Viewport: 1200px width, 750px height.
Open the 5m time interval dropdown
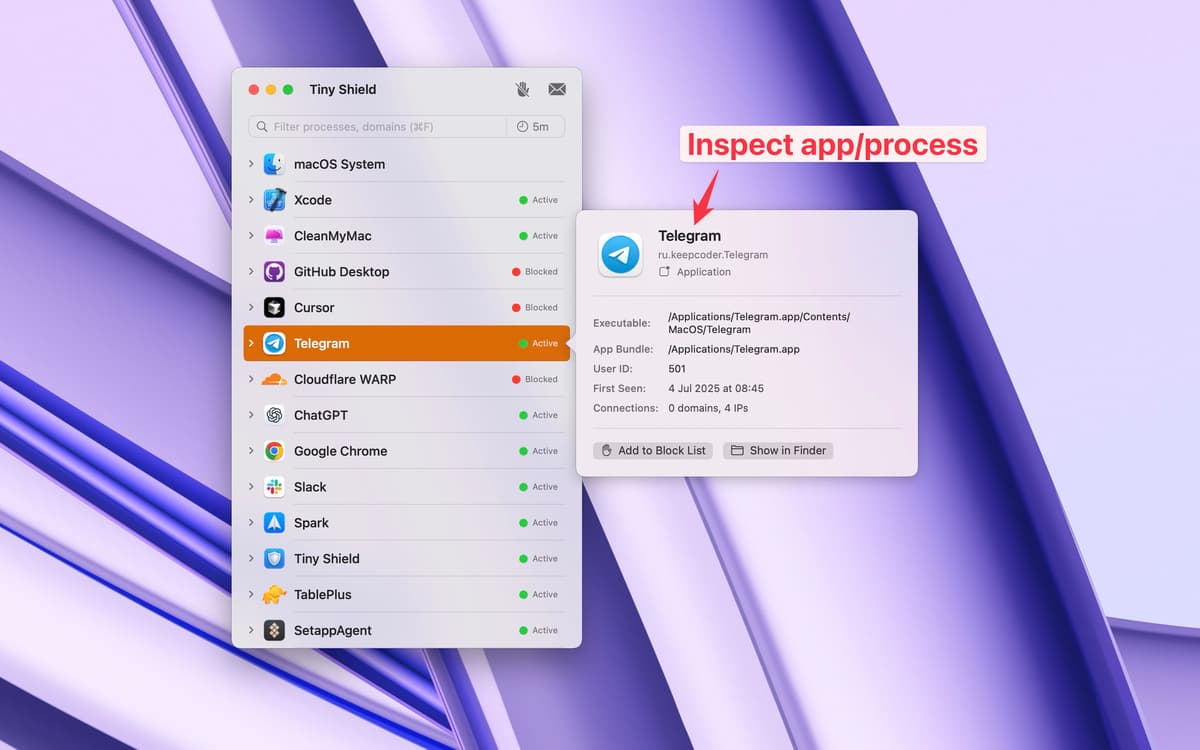(535, 127)
